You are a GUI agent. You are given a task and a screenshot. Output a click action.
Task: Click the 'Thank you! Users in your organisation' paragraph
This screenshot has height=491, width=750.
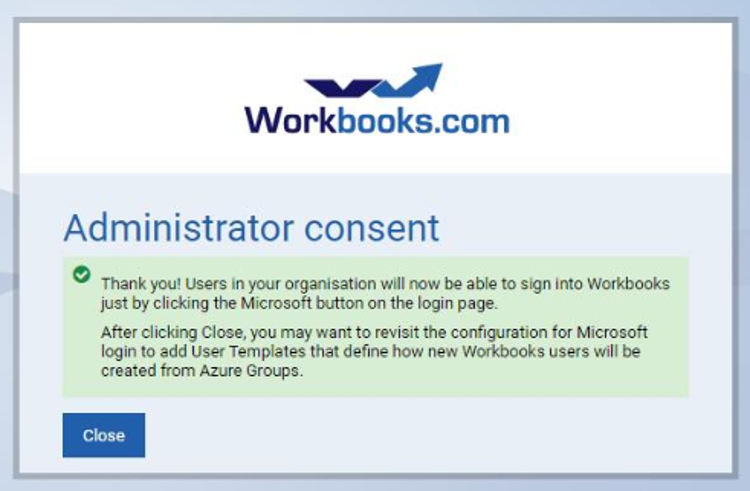coord(385,293)
